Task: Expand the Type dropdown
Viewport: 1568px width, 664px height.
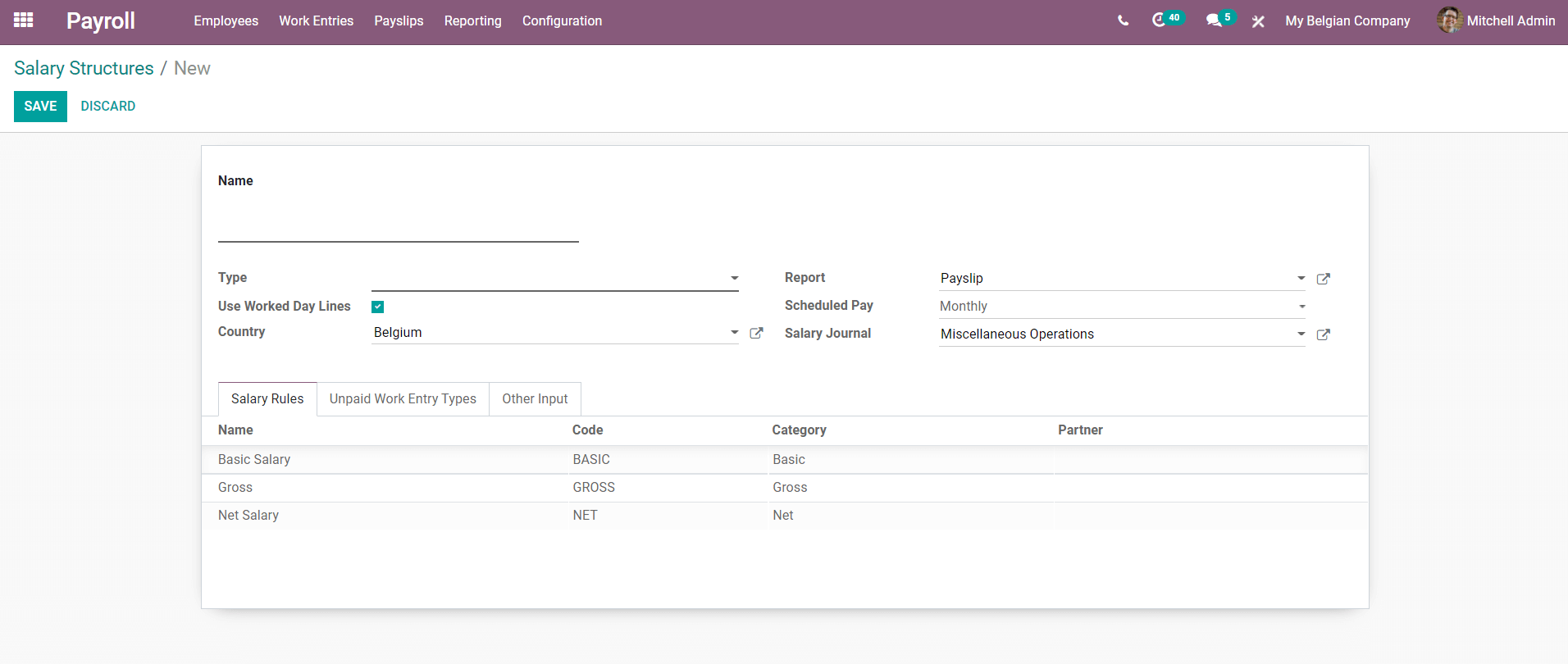Action: tap(554, 279)
